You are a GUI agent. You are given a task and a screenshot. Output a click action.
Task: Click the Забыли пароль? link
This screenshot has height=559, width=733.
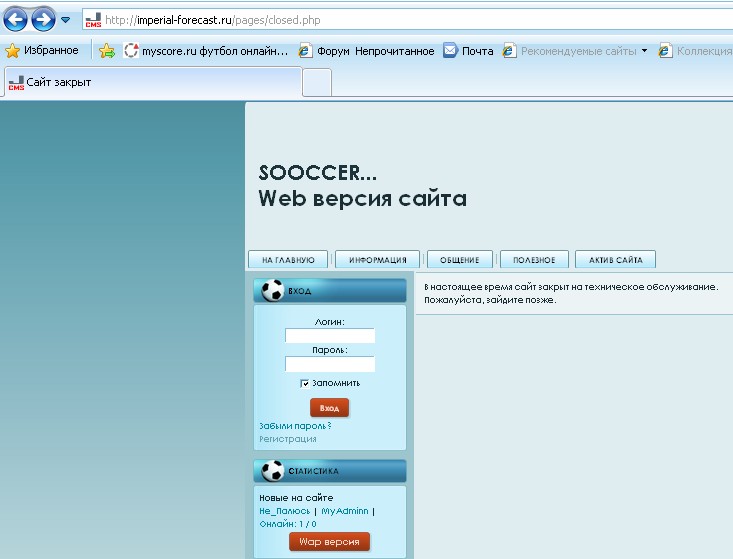tap(294, 426)
